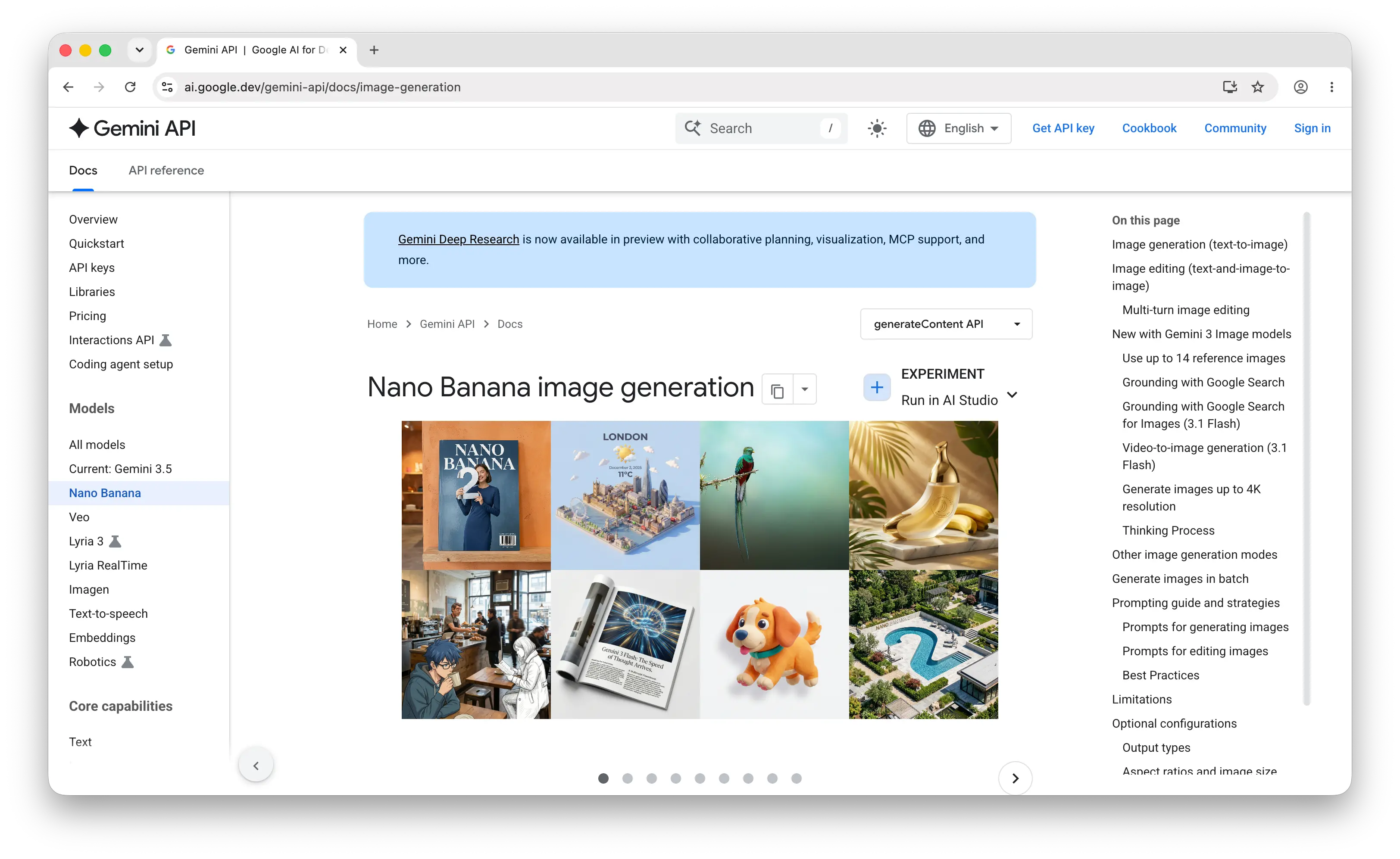Switch to the API reference tab
1400x859 pixels.
(x=166, y=171)
